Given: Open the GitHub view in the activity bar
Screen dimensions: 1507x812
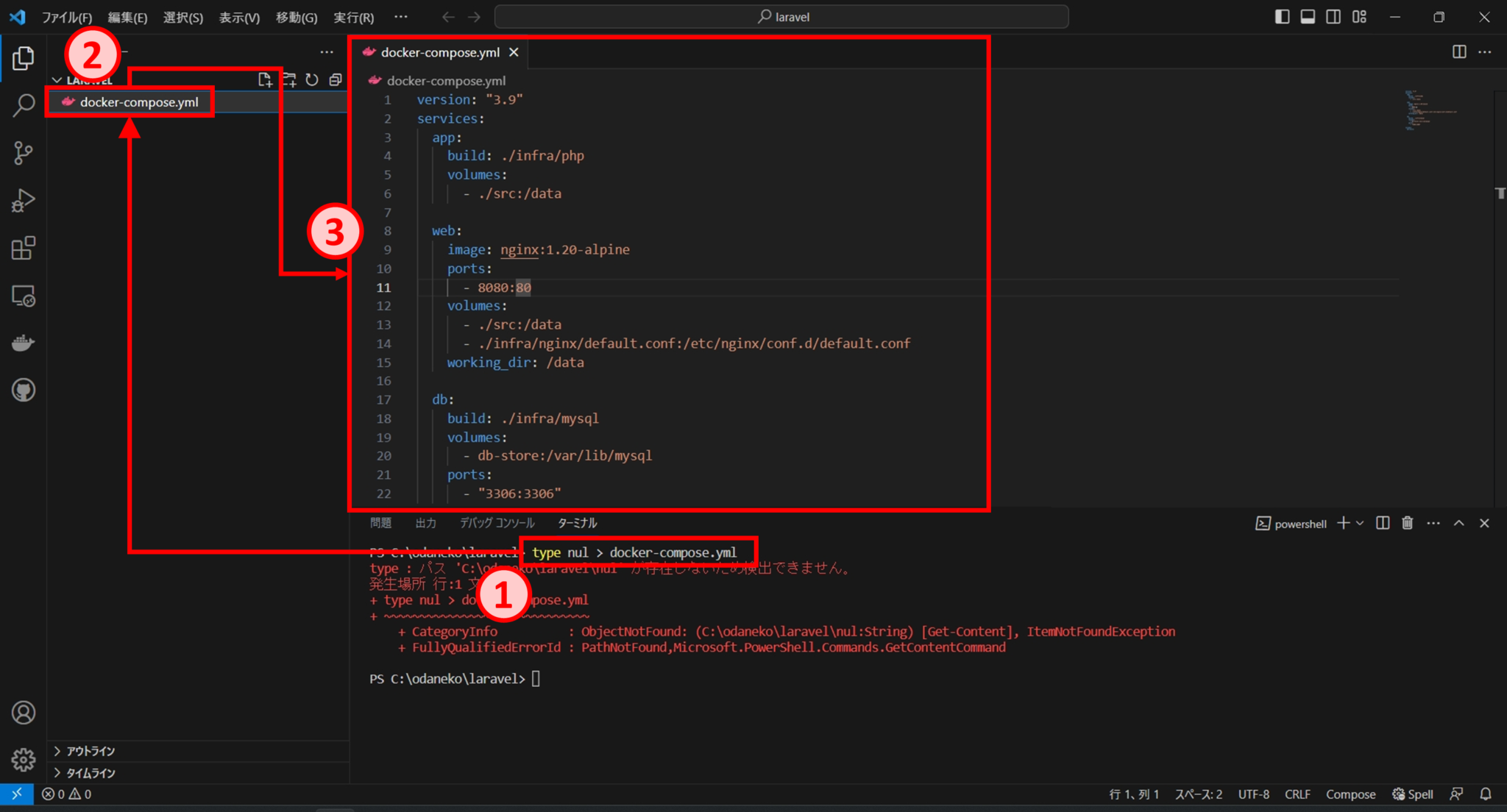Looking at the screenshot, I should pos(23,390).
